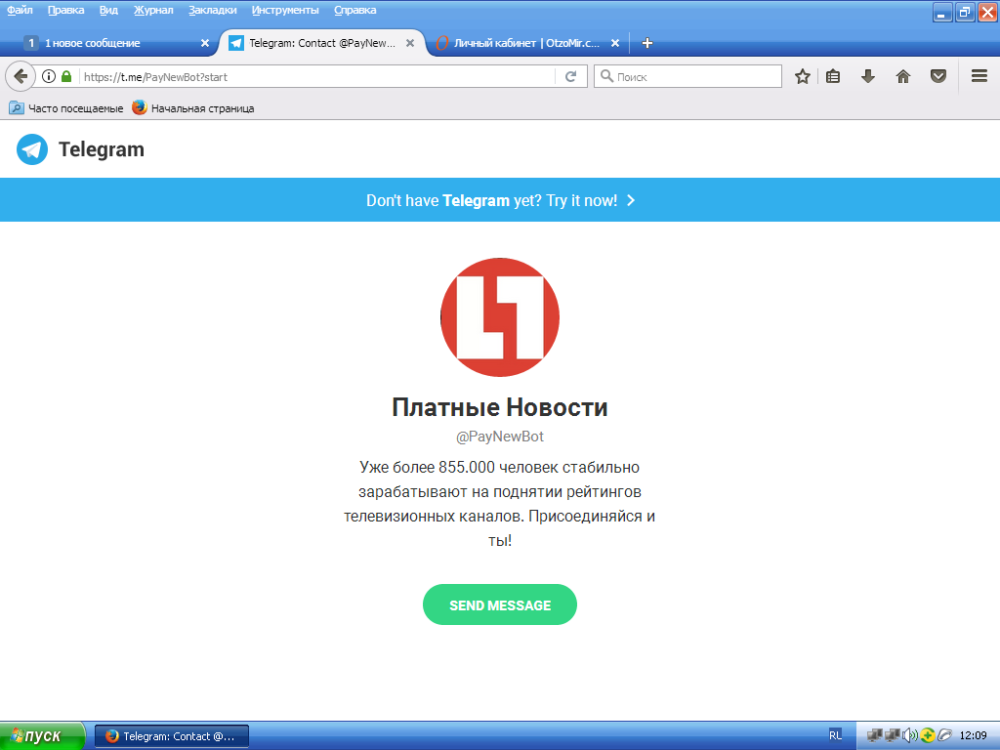Bookmark this page with the star
Screen dimensions: 1000x750
802,77
